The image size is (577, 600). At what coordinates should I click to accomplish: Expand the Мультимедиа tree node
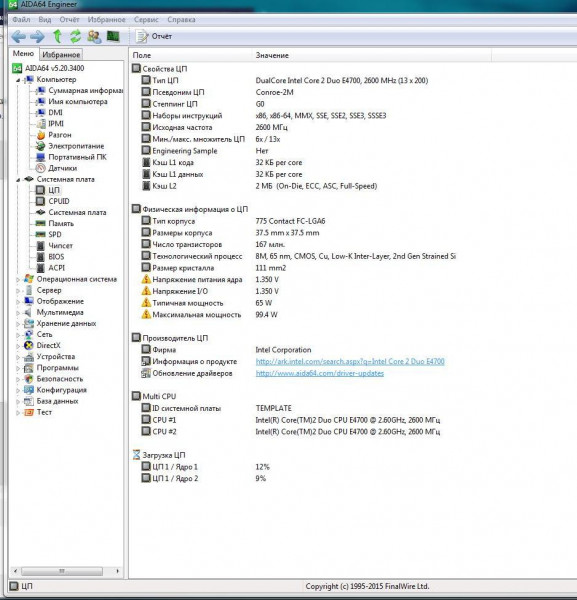coord(18,313)
